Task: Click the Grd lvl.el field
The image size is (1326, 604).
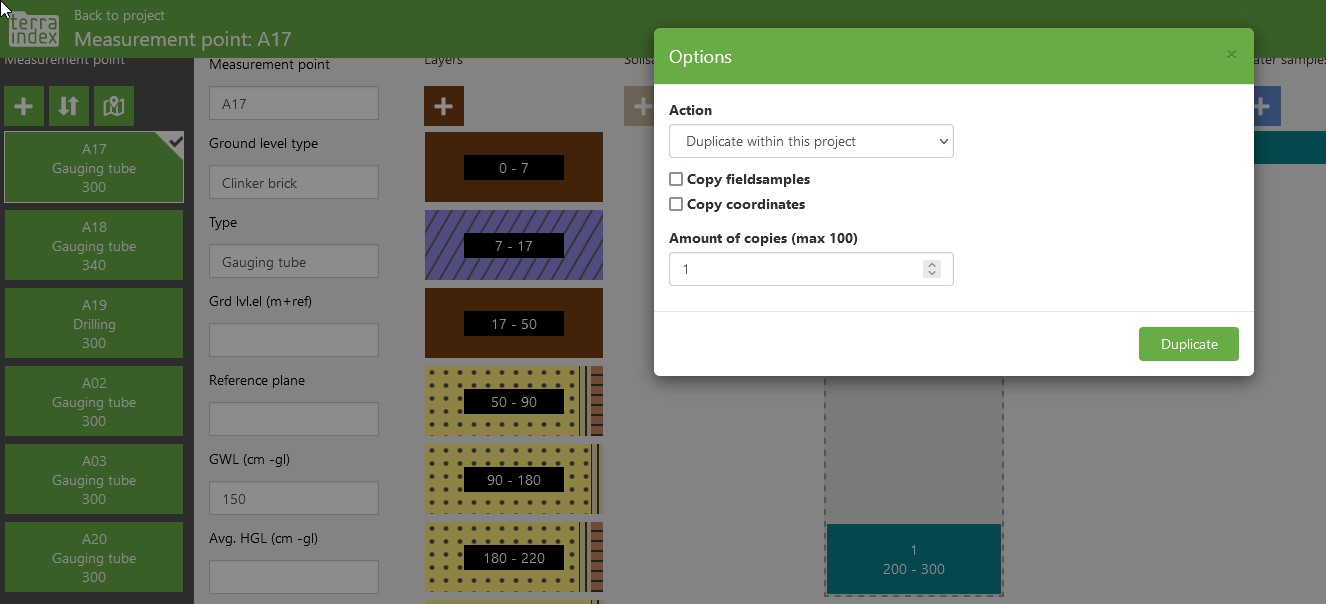Action: [x=294, y=340]
